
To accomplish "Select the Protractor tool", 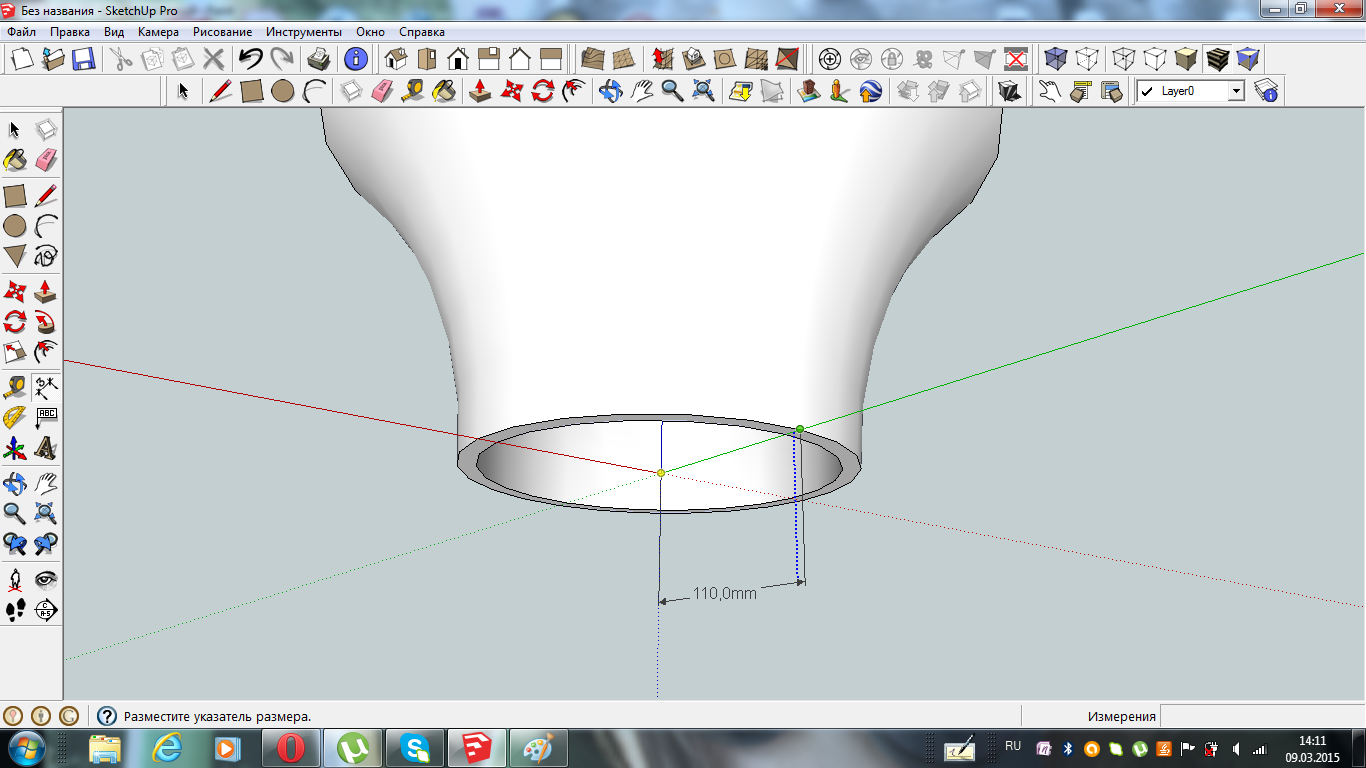I will (x=15, y=417).
